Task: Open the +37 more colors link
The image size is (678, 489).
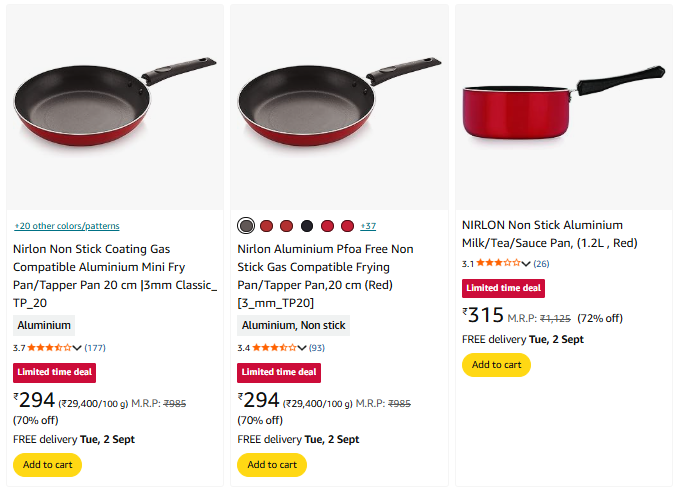Action: [x=368, y=226]
